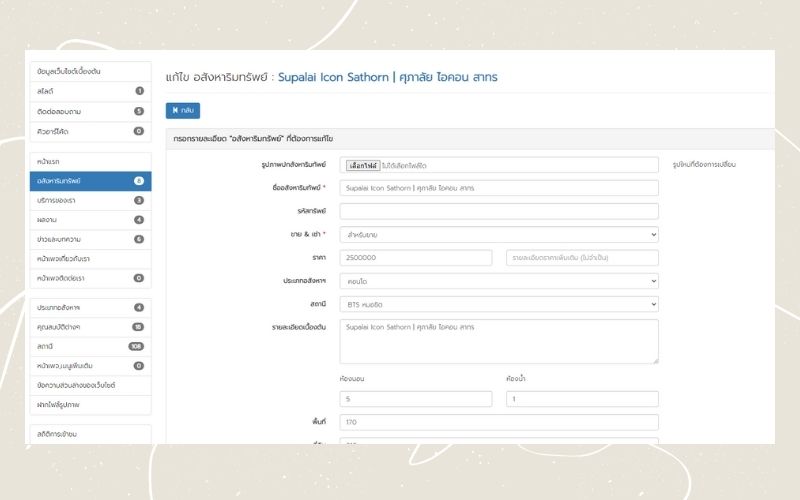Image resolution: width=800 pixels, height=500 pixels.
Task: Open ประเภทอสังหาฯ in the sidebar
Action: [x=91, y=308]
